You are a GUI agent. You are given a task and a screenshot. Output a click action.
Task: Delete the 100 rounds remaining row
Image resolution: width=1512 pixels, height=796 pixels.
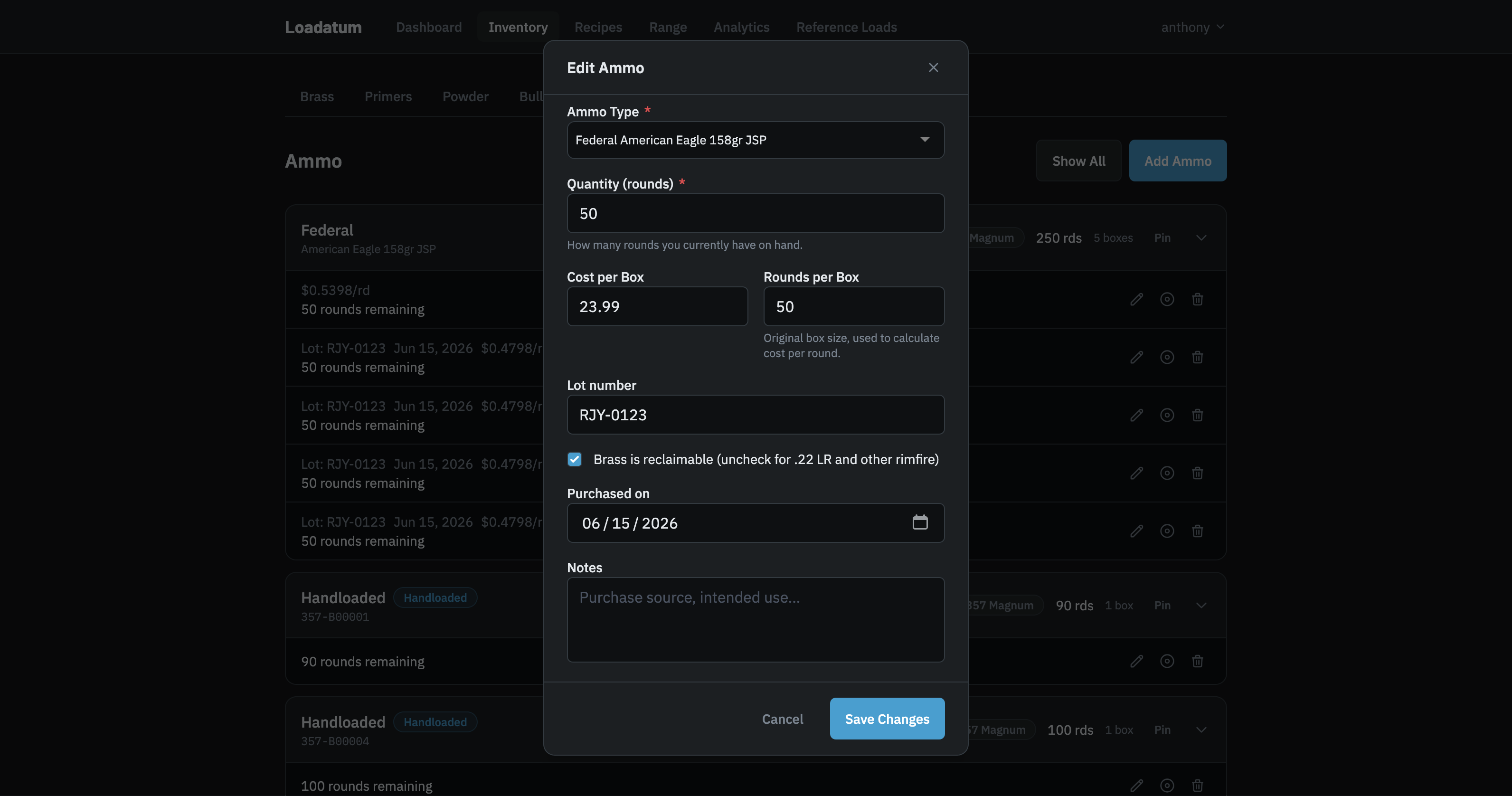(x=1197, y=786)
